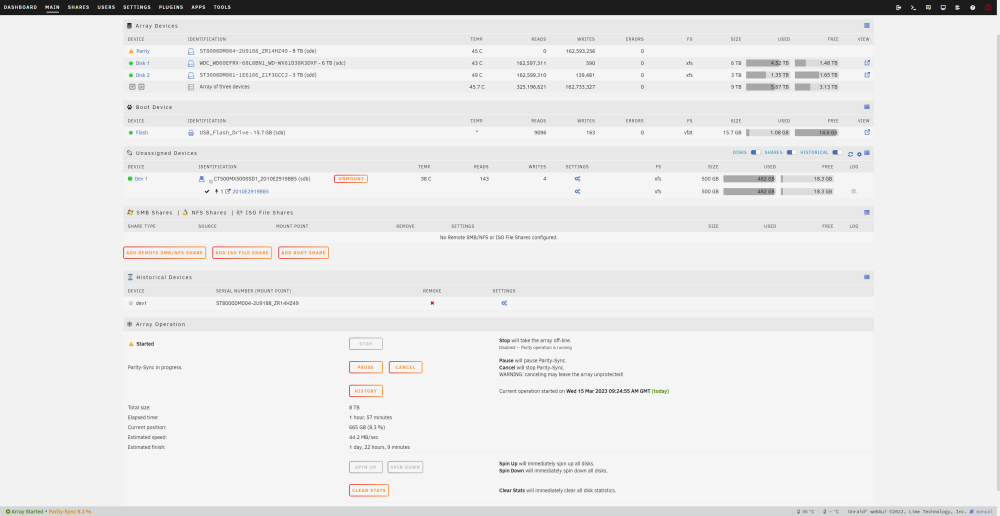
Task: Open settings gears for Dev 1 row
Action: tap(577, 179)
